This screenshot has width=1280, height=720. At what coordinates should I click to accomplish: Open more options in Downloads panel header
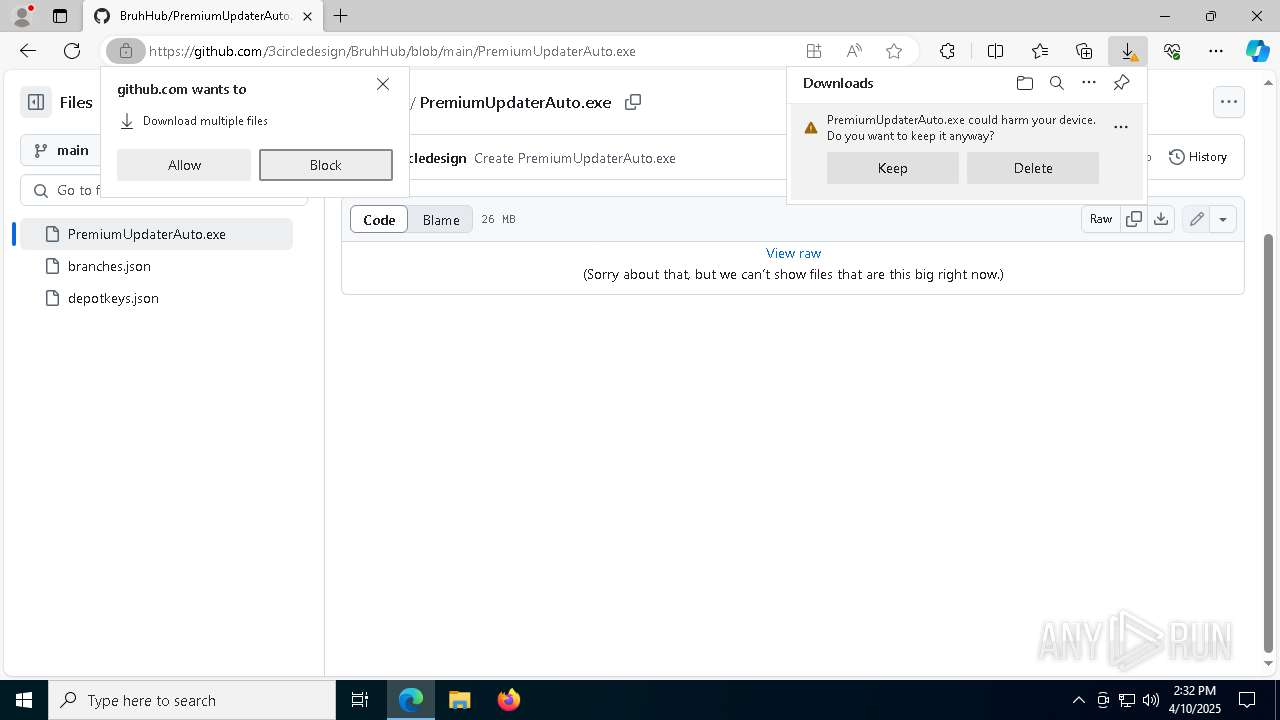[1089, 83]
